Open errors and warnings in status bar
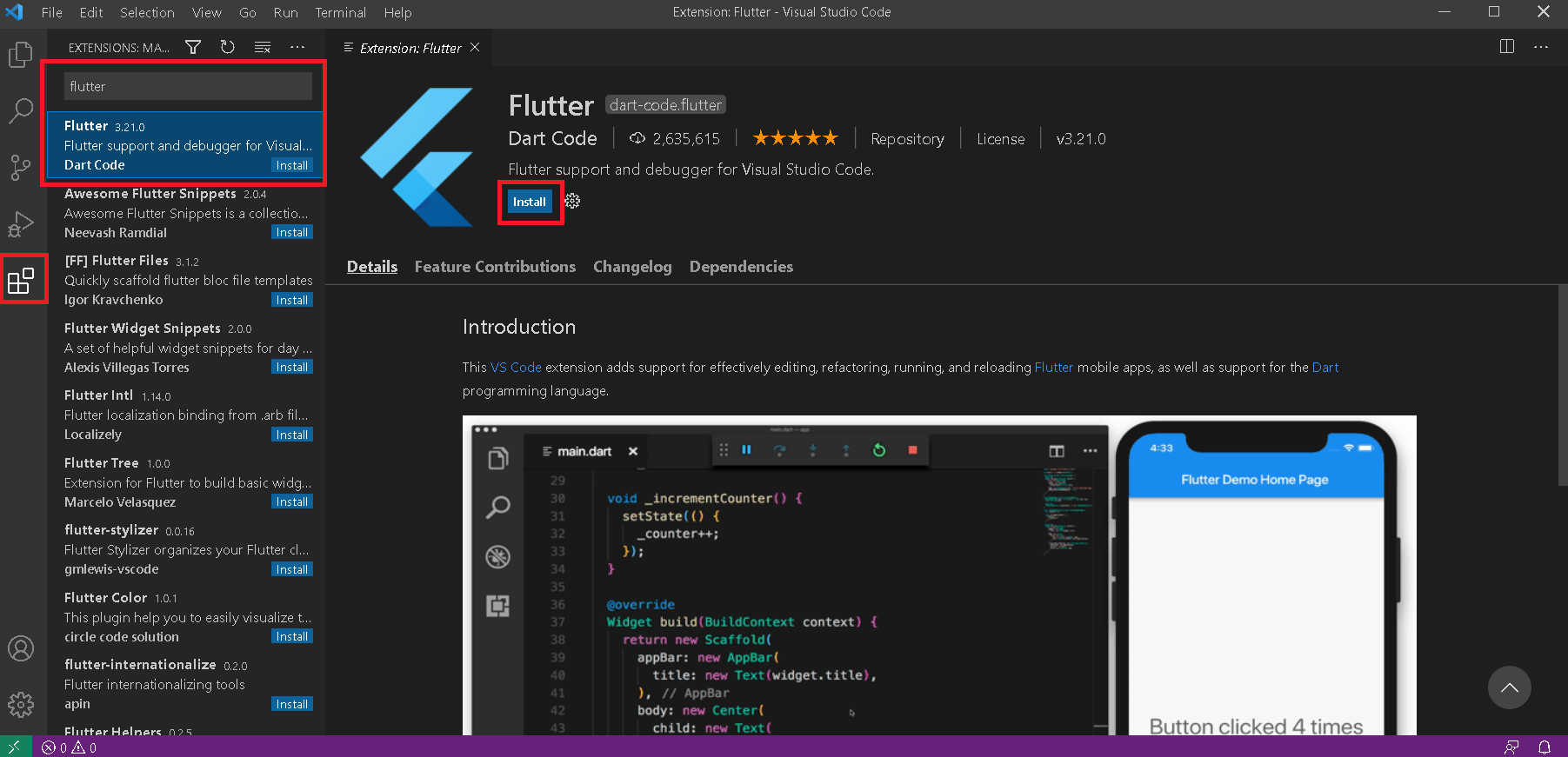This screenshot has height=757, width=1568. (x=70, y=747)
